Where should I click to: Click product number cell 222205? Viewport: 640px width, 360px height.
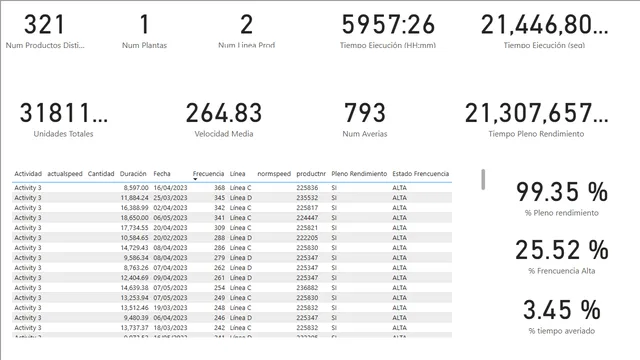tap(307, 238)
